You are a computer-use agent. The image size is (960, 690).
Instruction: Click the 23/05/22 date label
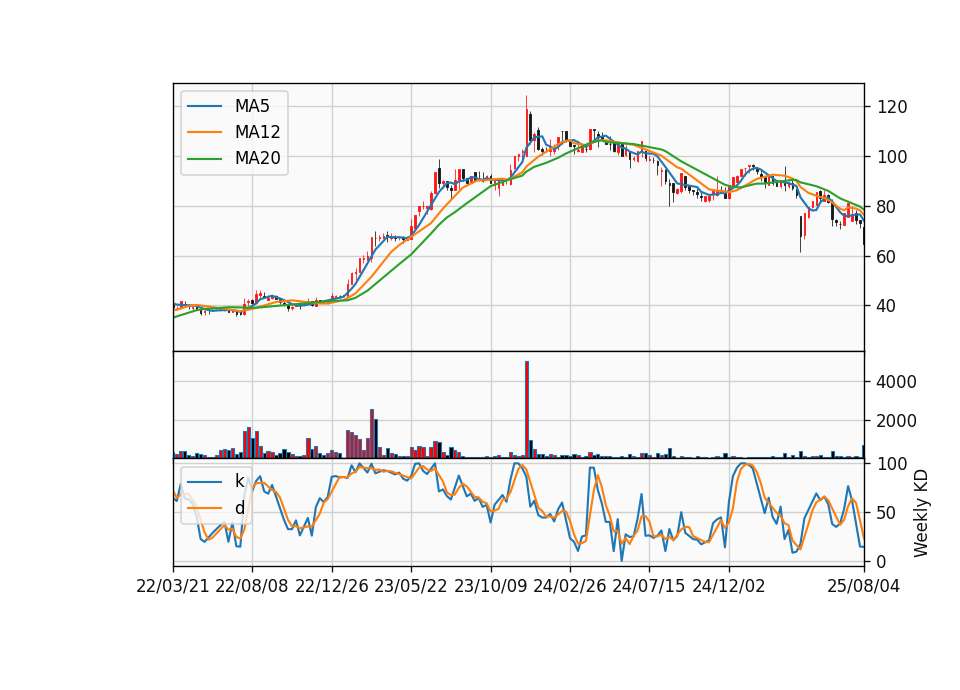point(411,586)
